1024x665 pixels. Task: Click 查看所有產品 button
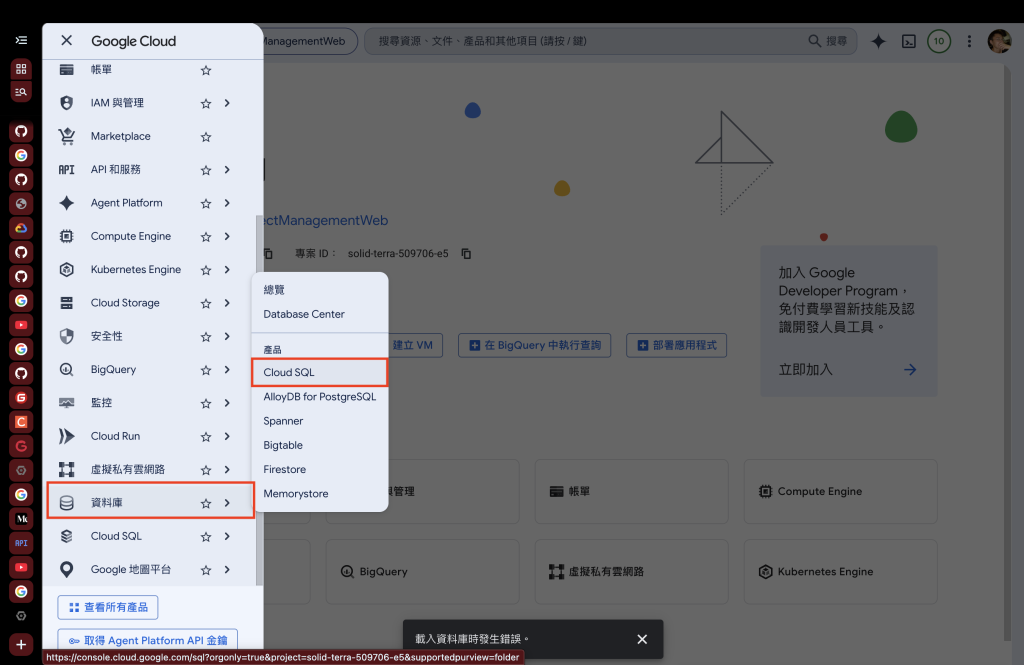108,608
